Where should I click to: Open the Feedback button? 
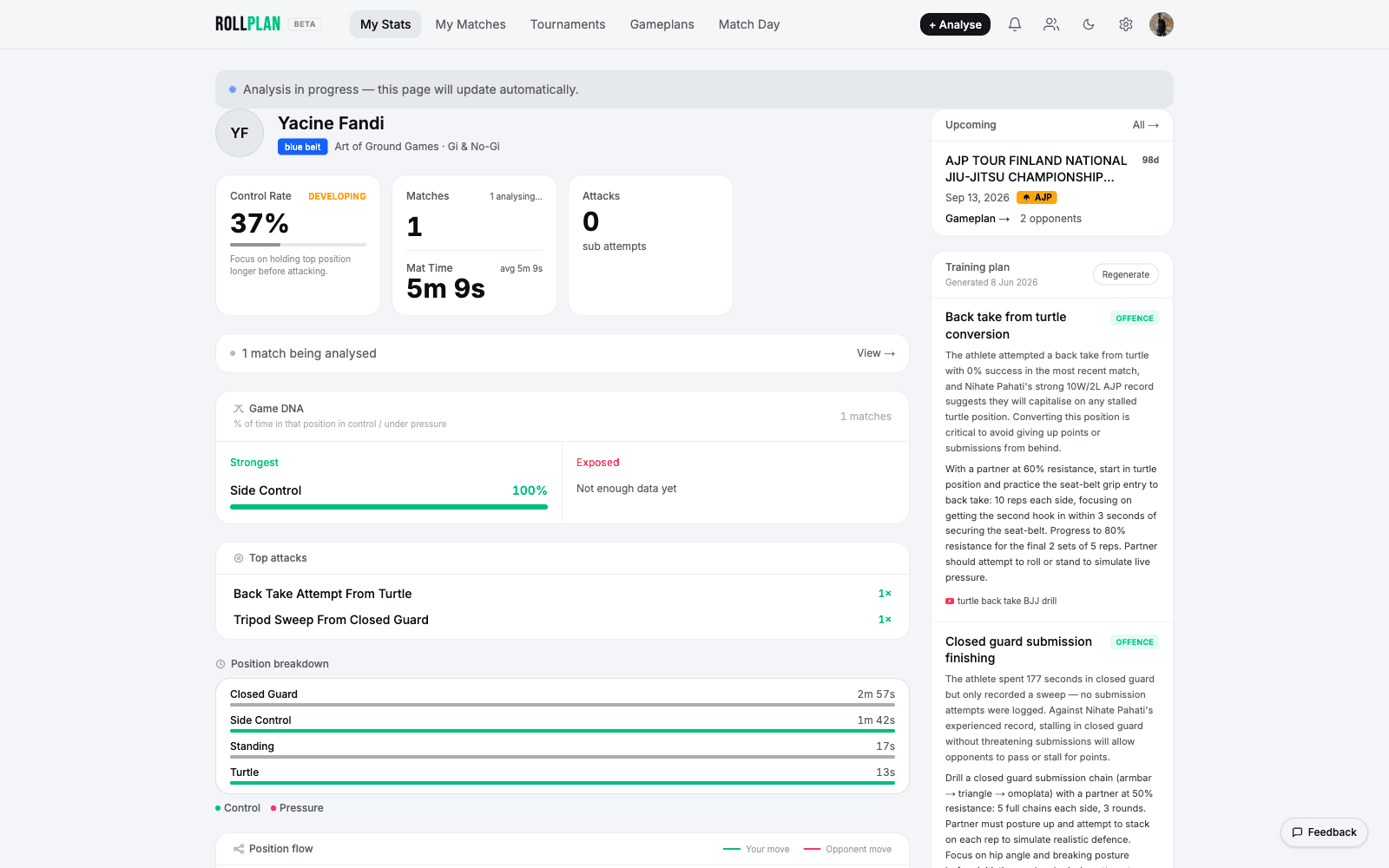click(1324, 832)
